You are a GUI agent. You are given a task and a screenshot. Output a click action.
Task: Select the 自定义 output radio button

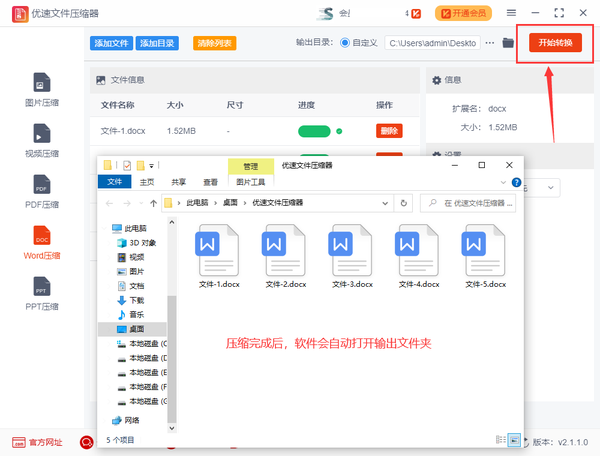(346, 43)
